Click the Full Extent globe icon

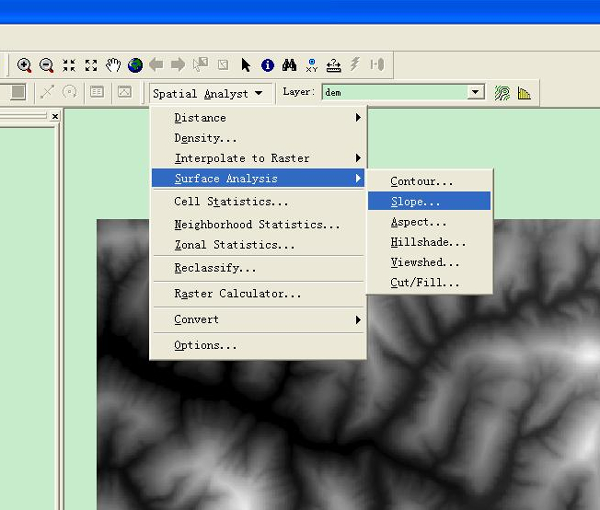(x=135, y=65)
